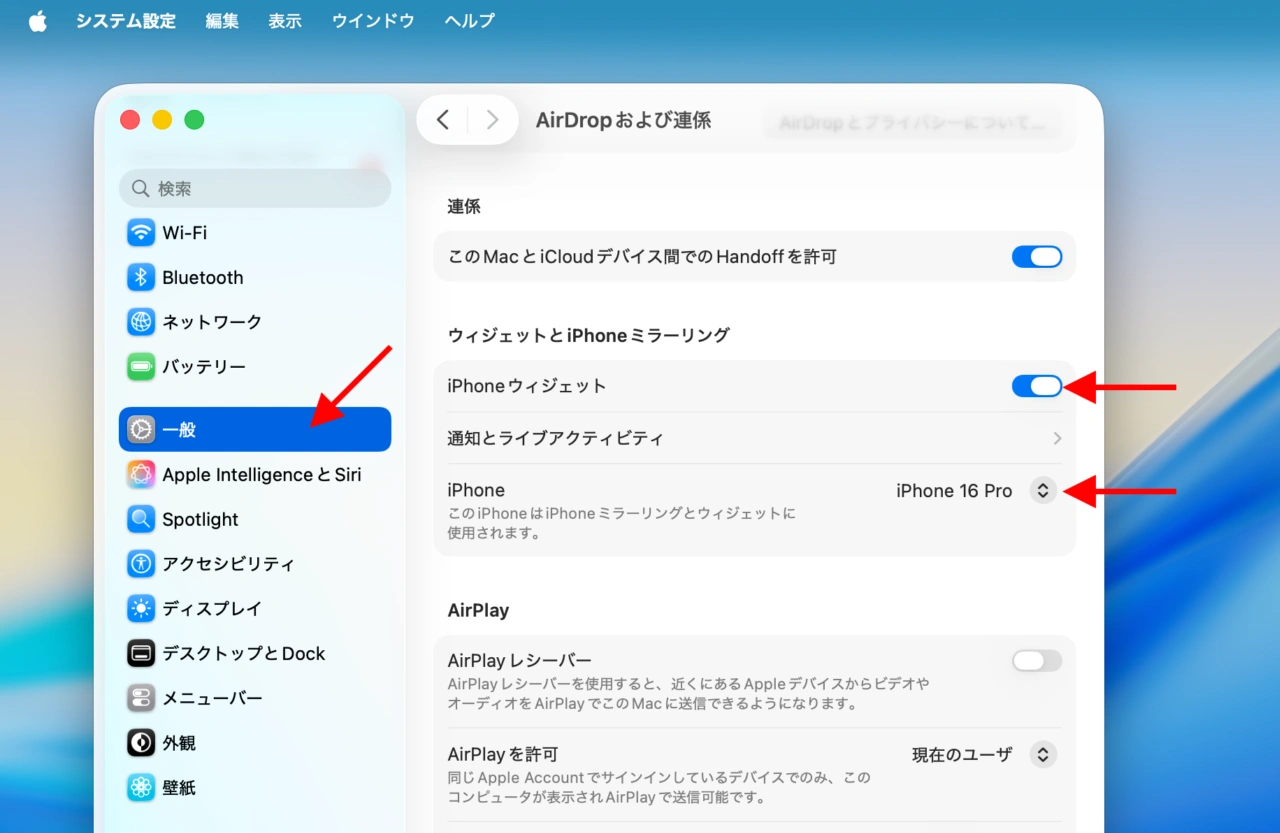Open デスクトップと Dock settings
The height and width of the screenshot is (833, 1280).
click(244, 653)
